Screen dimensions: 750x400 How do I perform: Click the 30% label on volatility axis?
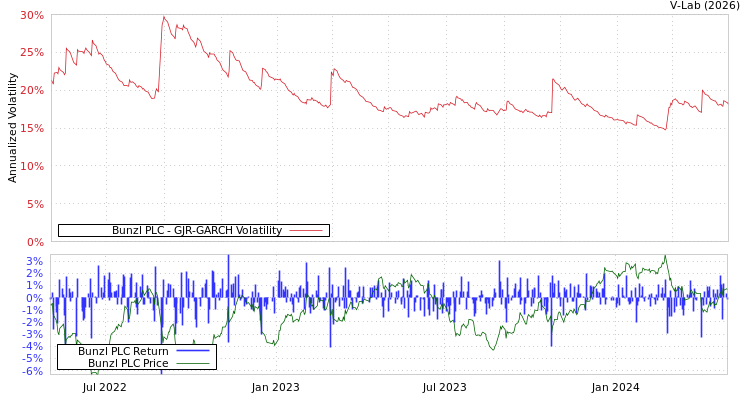click(32, 15)
